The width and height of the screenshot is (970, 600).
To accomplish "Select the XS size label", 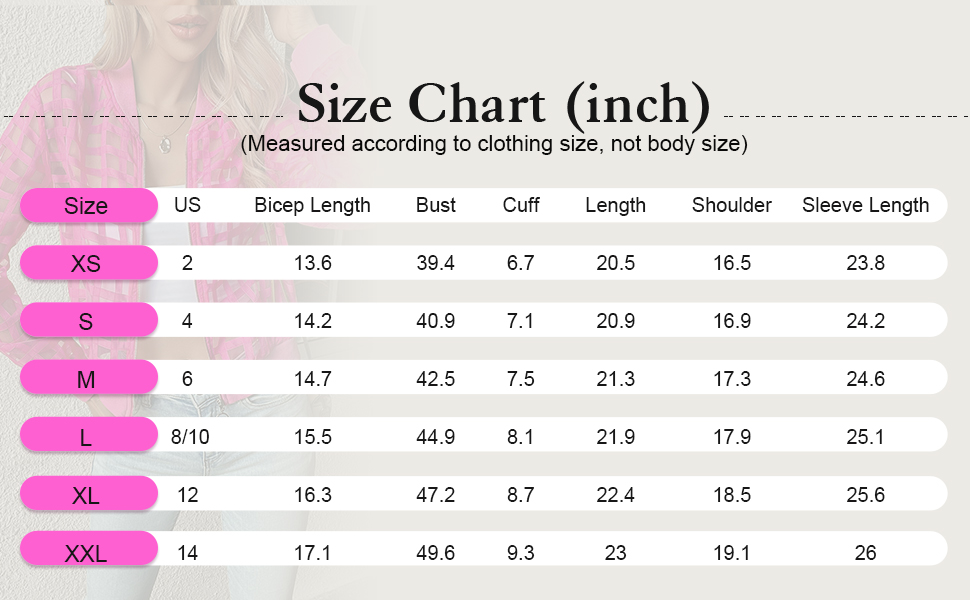I will [88, 263].
